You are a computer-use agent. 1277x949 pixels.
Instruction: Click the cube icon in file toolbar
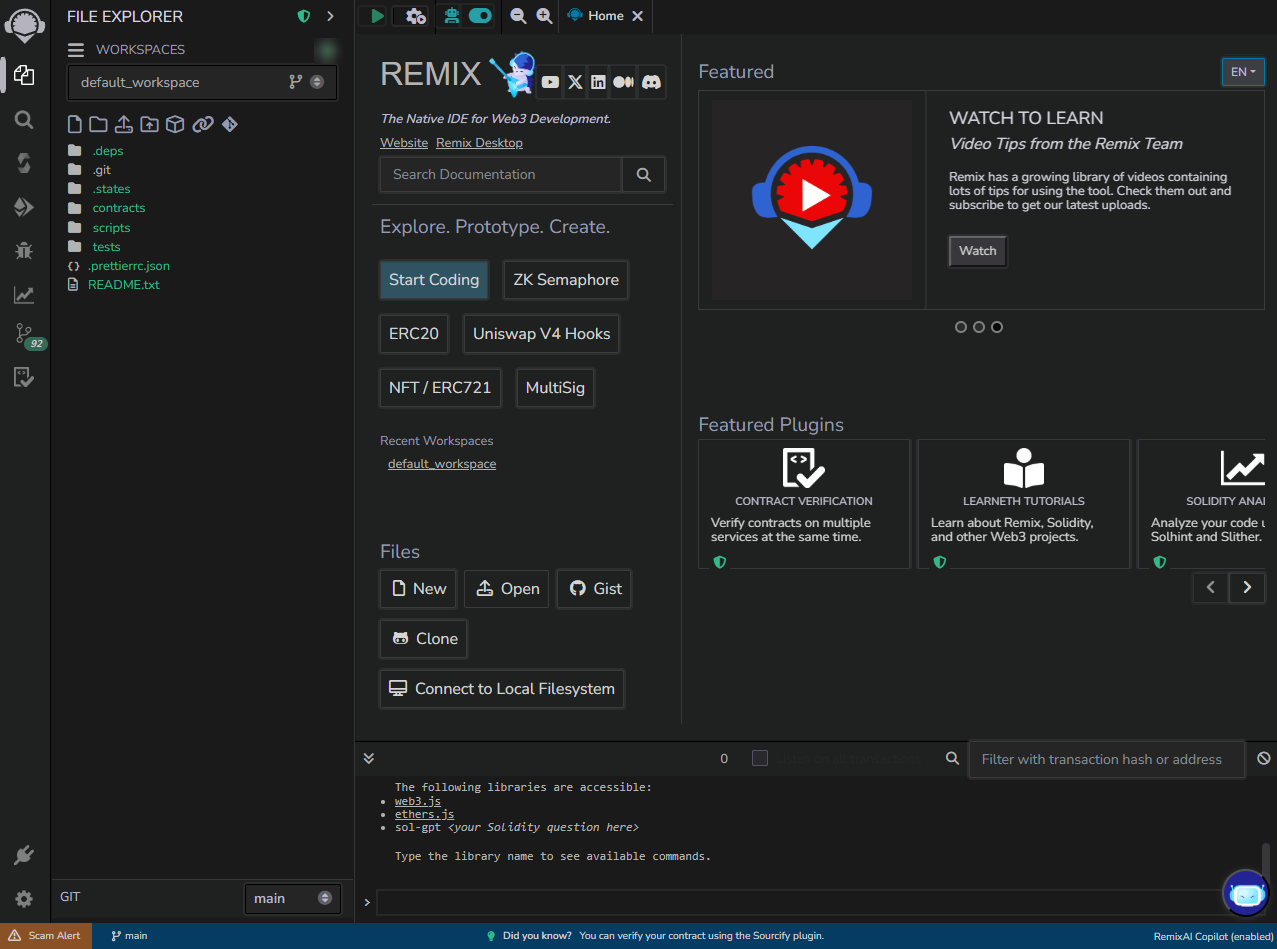click(175, 124)
